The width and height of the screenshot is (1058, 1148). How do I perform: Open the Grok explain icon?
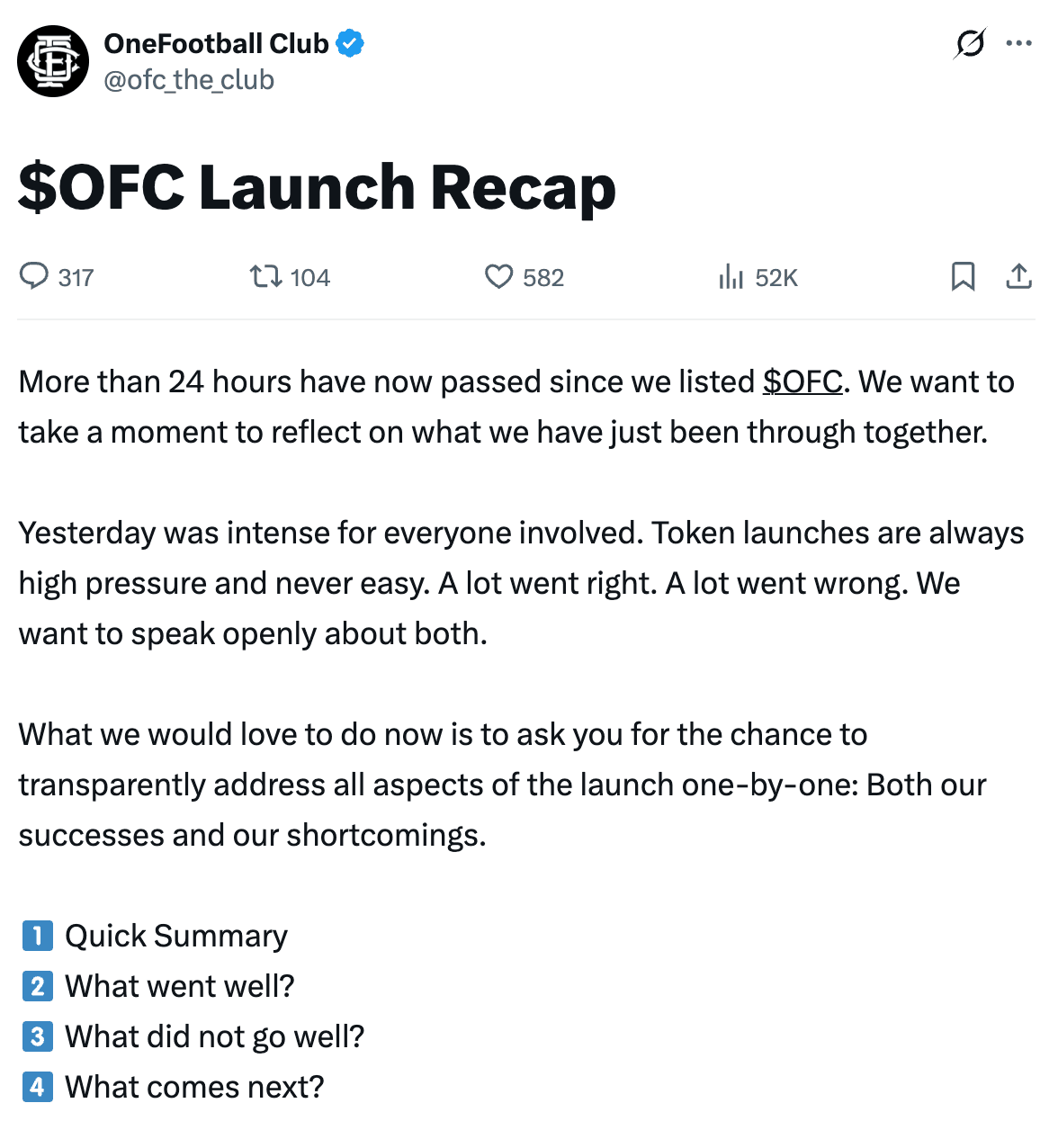pyautogui.click(x=970, y=43)
